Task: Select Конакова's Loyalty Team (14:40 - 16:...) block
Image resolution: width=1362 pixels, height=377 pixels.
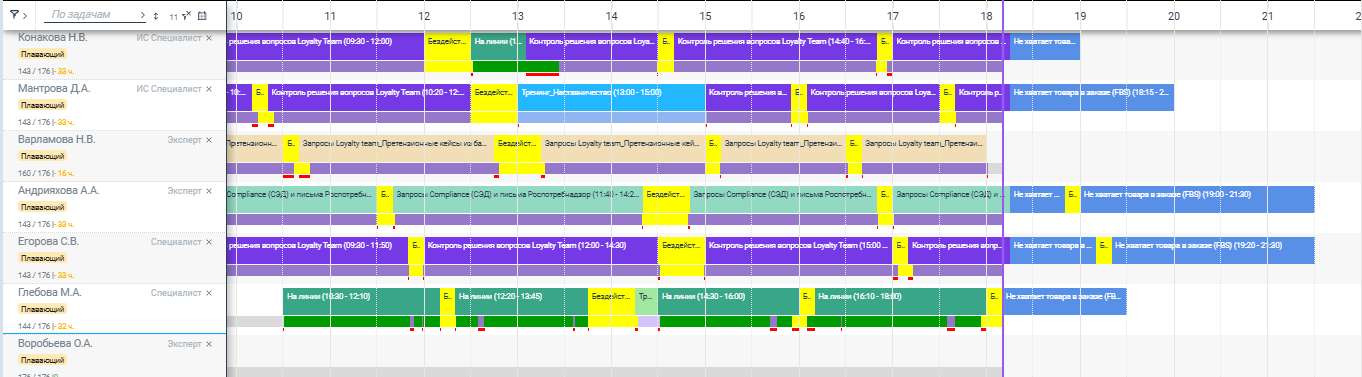Action: pyautogui.click(x=775, y=46)
